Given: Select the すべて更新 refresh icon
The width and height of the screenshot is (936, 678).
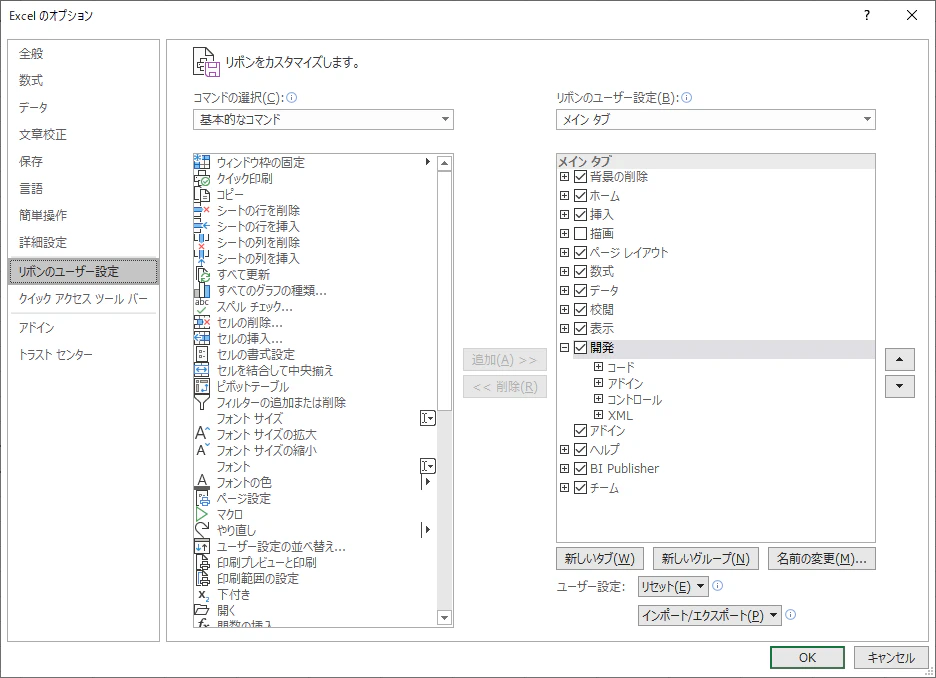Looking at the screenshot, I should [x=202, y=274].
